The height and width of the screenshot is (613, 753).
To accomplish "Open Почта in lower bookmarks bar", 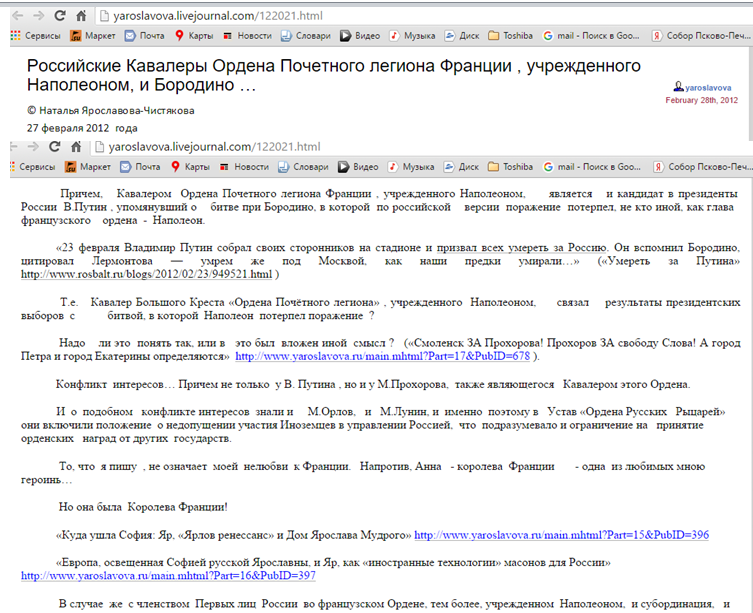I will coord(140,167).
